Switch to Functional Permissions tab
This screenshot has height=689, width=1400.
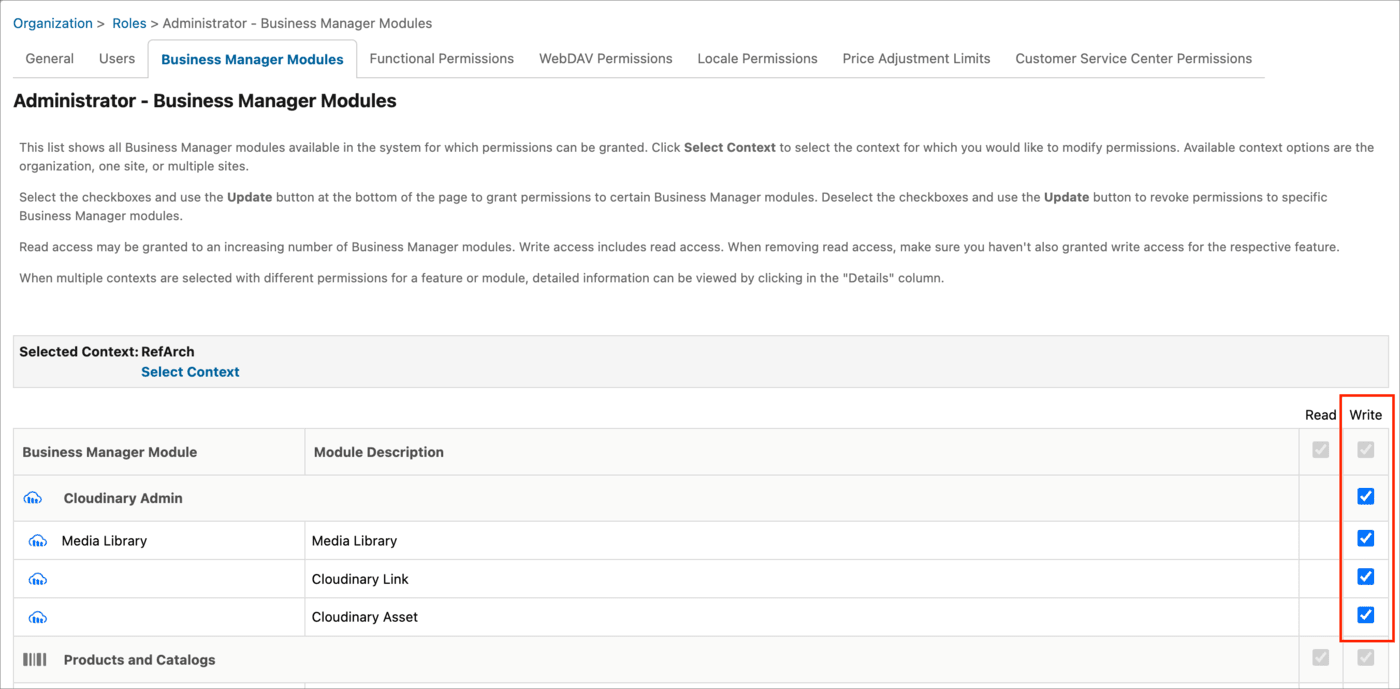click(441, 58)
